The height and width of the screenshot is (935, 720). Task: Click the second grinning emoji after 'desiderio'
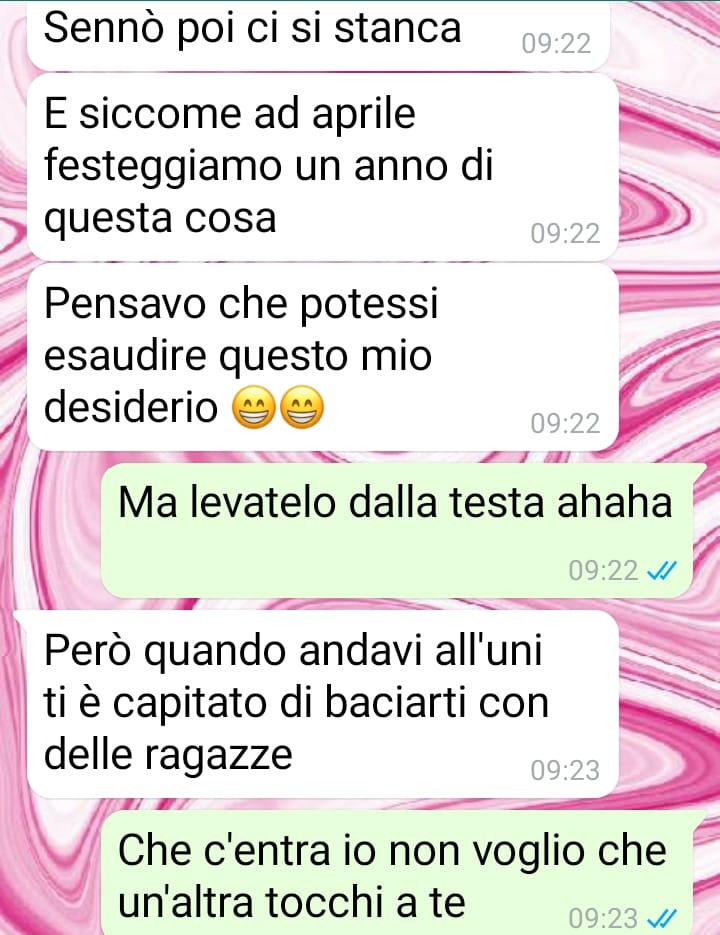tap(302, 408)
